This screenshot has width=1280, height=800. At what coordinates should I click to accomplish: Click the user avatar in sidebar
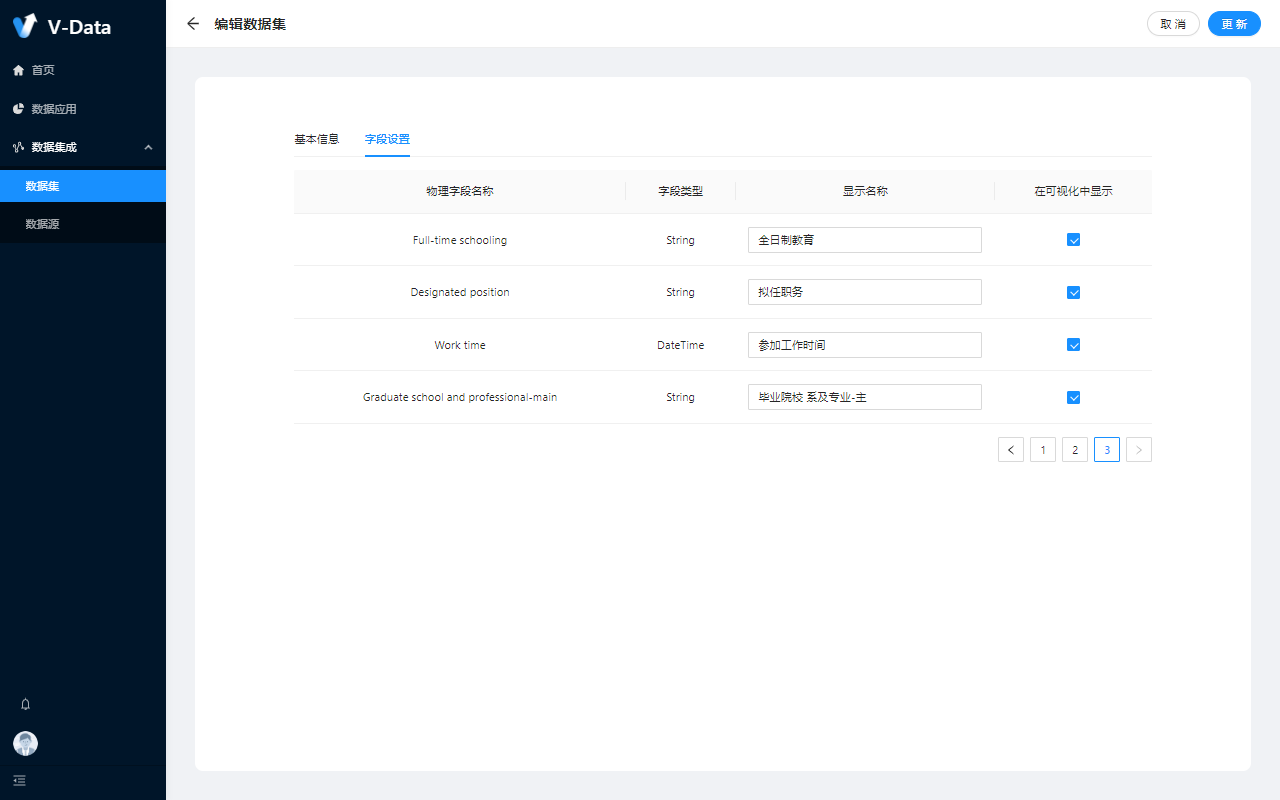pyautogui.click(x=25, y=743)
